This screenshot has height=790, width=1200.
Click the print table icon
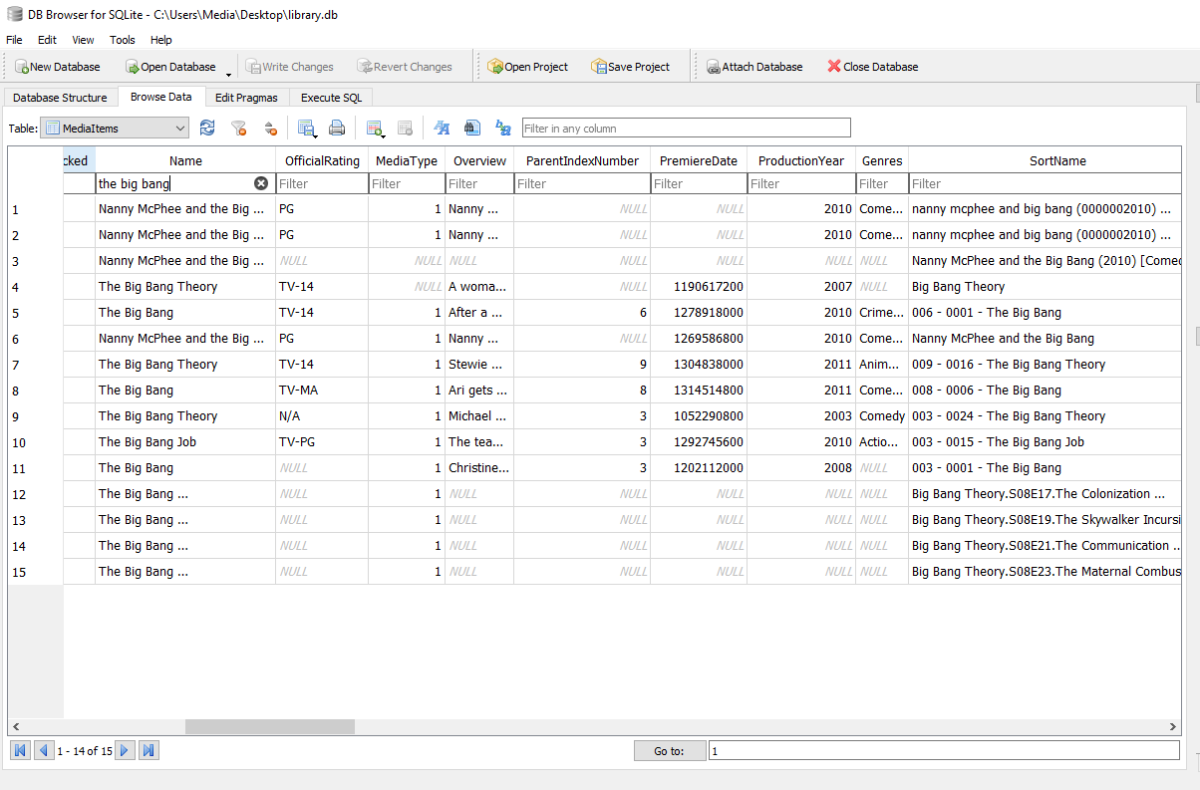pos(337,128)
